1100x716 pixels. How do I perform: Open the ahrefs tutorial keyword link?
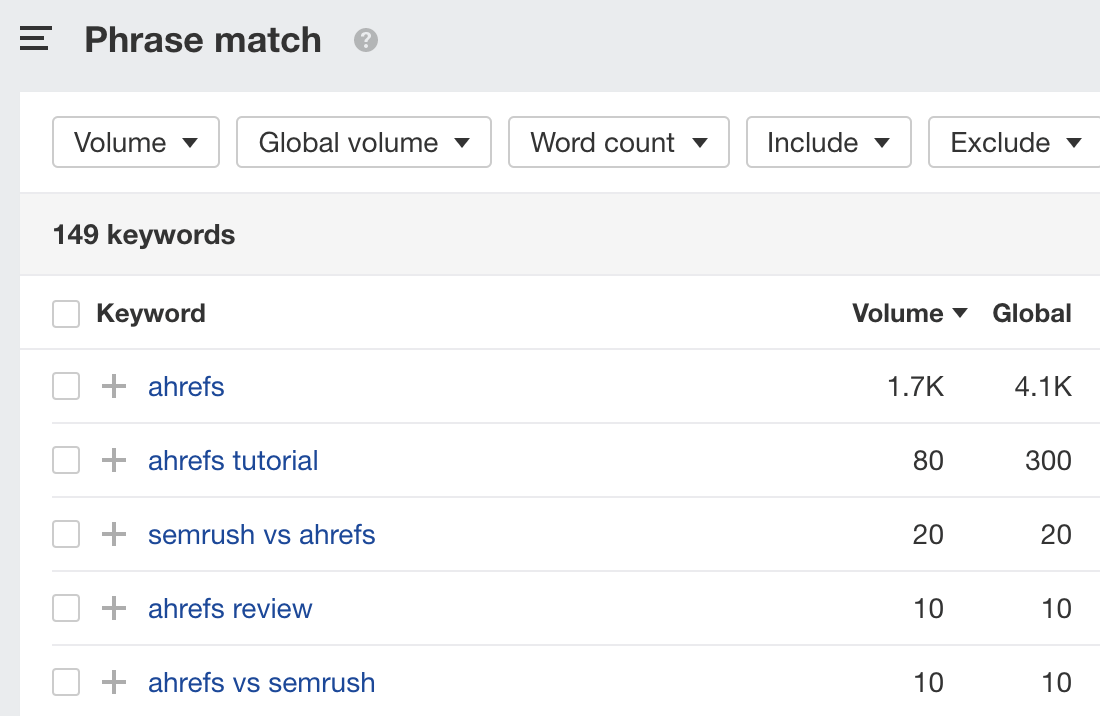point(233,460)
